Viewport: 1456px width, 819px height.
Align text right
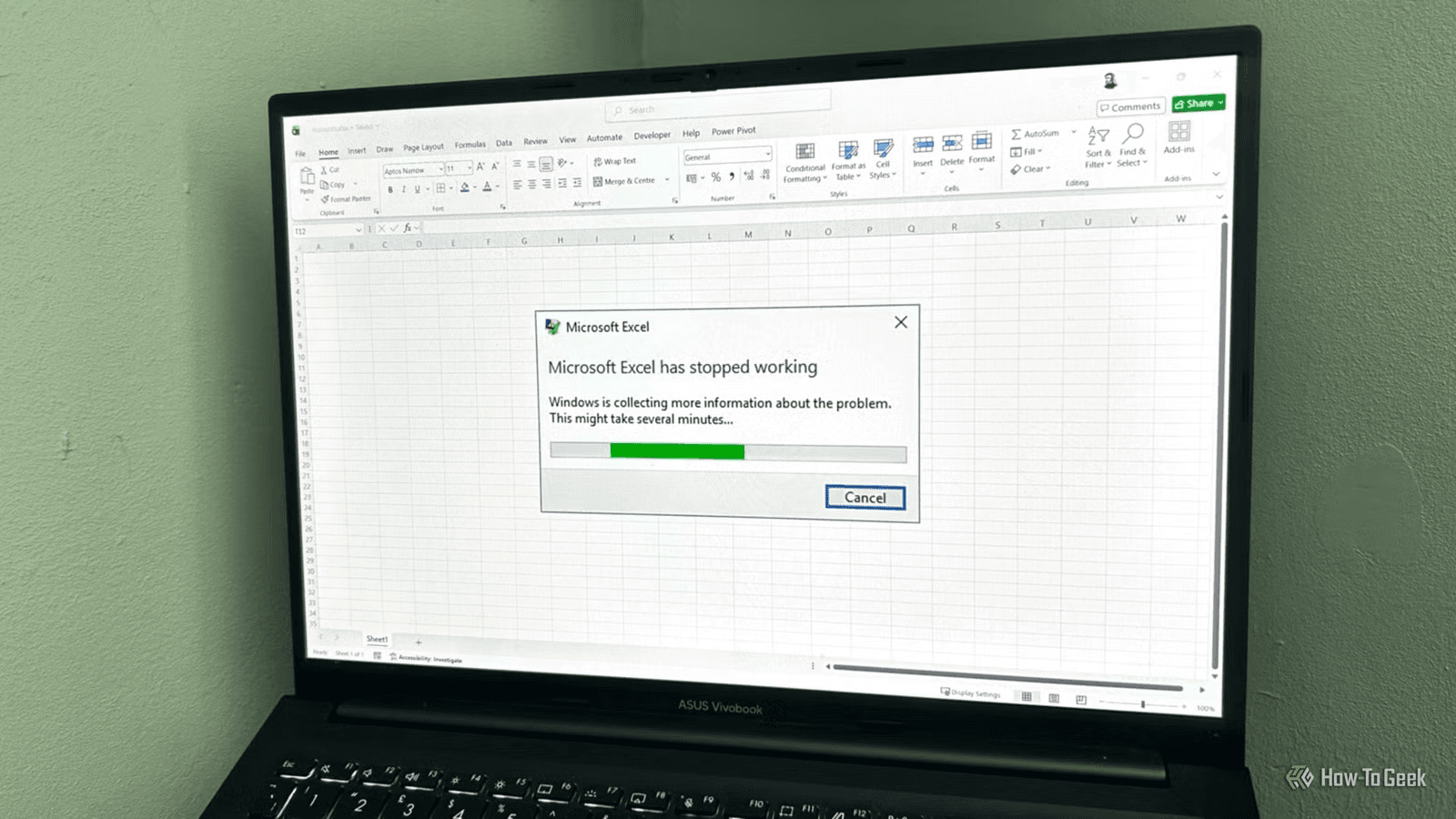coord(547,183)
